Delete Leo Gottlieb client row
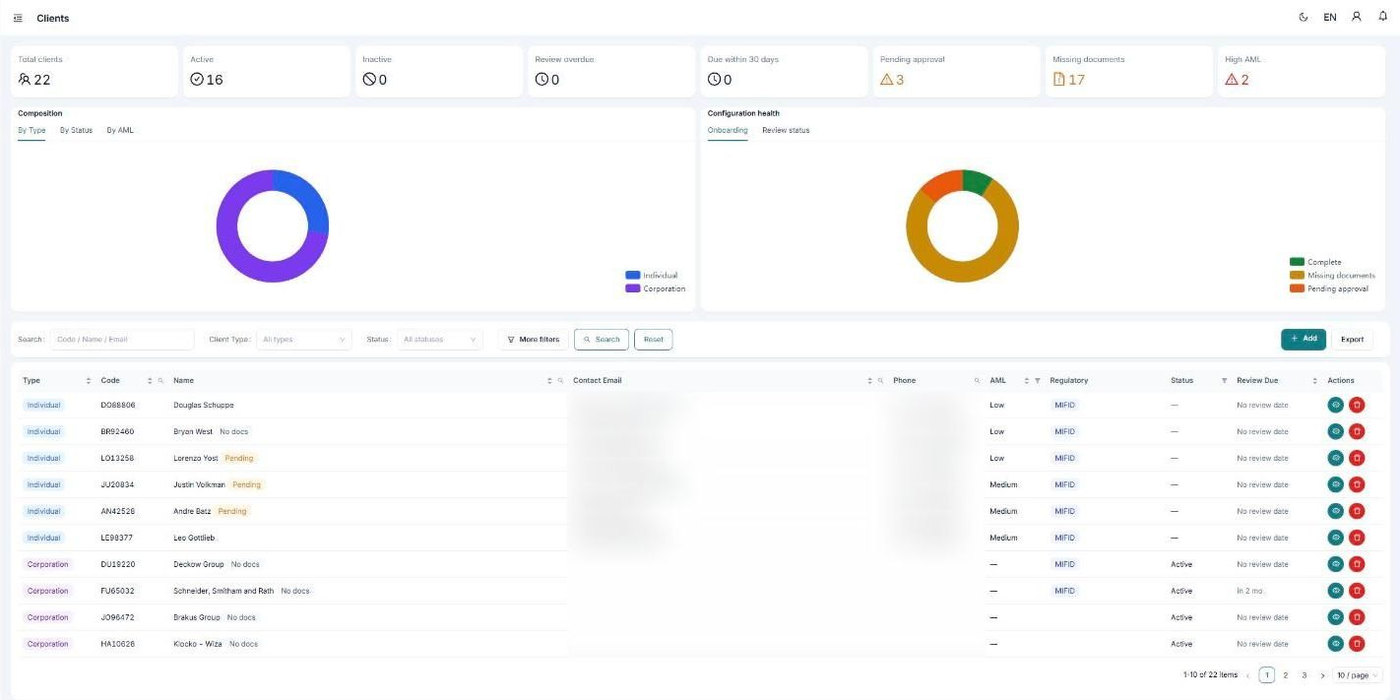 click(x=1356, y=537)
